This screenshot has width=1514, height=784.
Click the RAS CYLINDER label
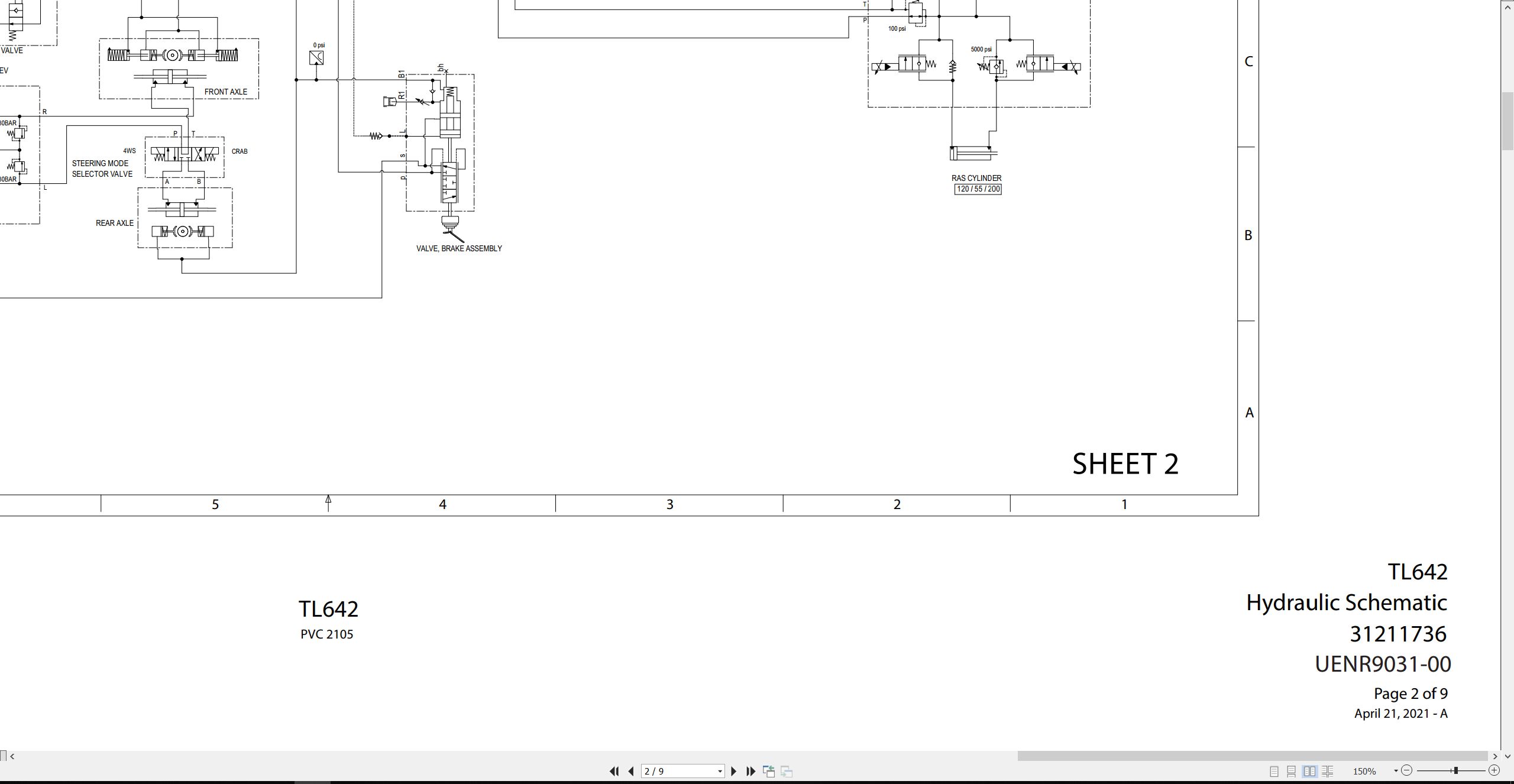click(976, 178)
